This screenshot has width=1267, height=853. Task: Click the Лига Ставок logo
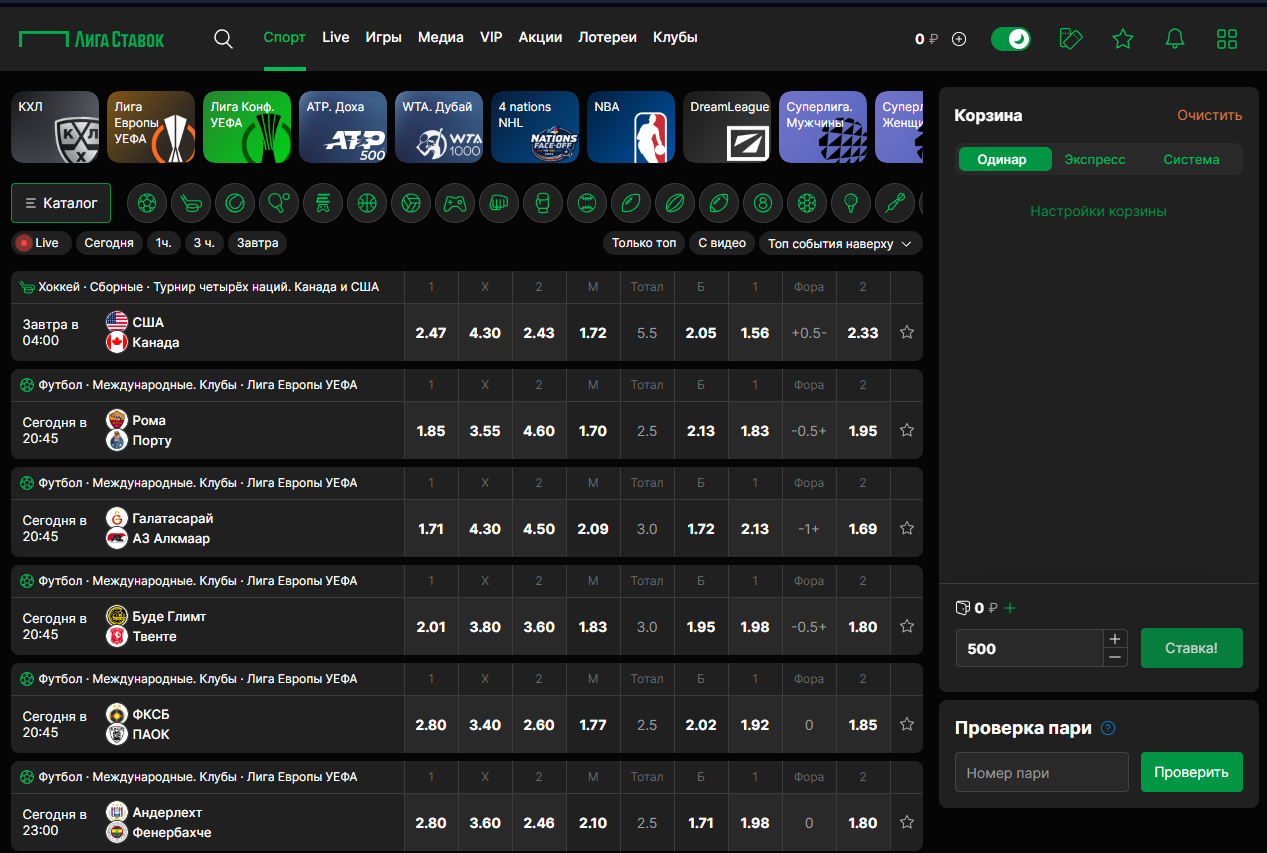pyautogui.click(x=91, y=39)
